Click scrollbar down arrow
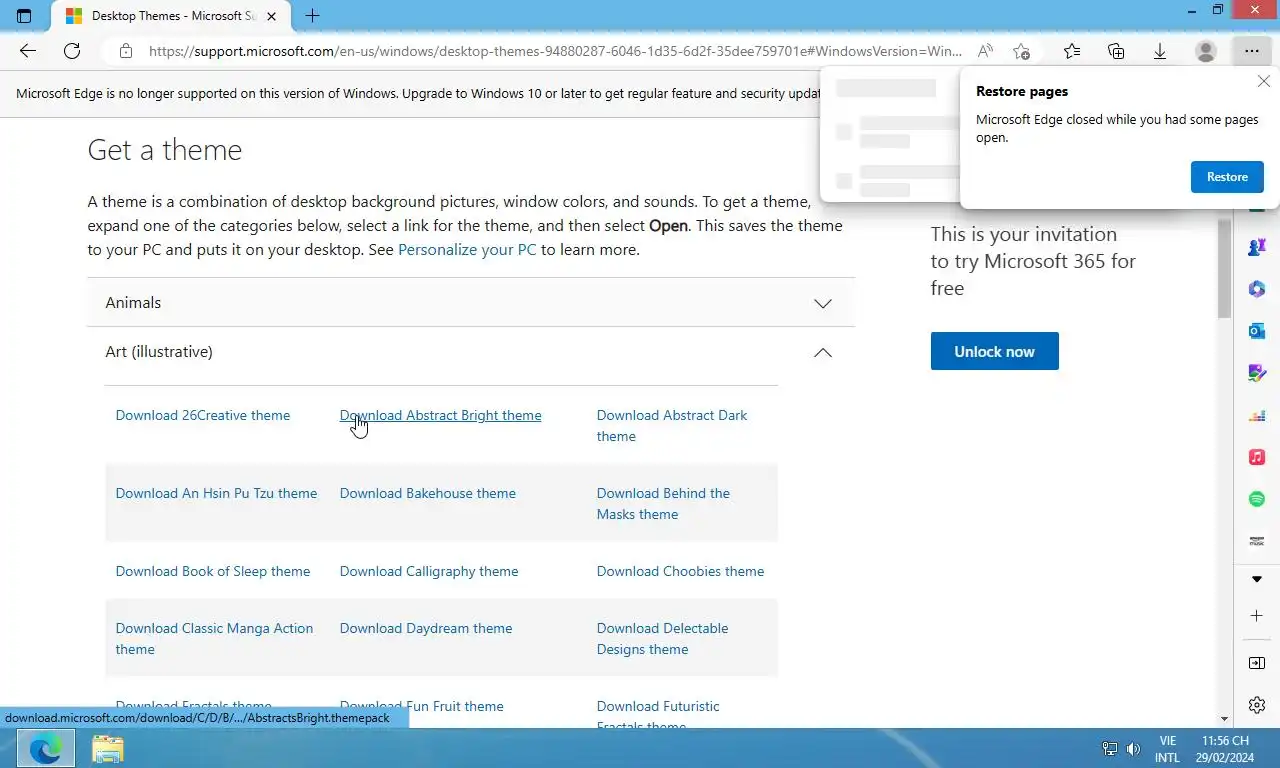The width and height of the screenshot is (1280, 768). point(1224,718)
